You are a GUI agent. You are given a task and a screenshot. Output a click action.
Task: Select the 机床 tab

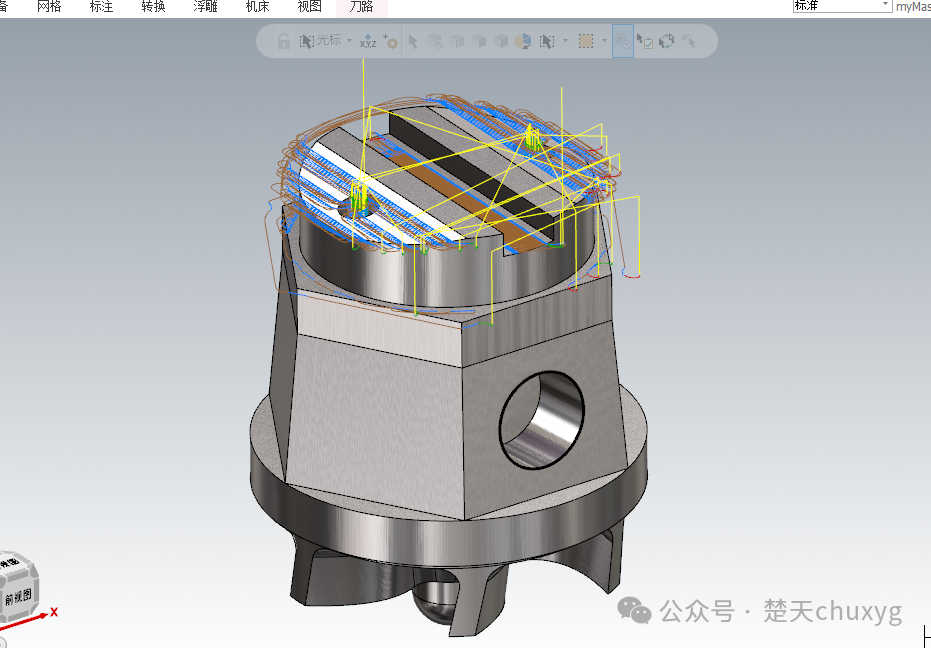[x=257, y=7]
